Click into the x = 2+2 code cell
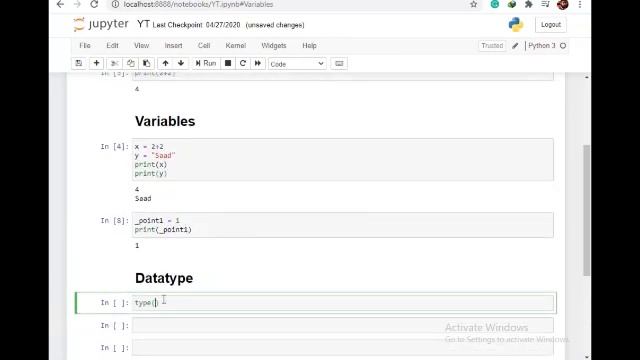This screenshot has height=360, width=640. [342, 160]
